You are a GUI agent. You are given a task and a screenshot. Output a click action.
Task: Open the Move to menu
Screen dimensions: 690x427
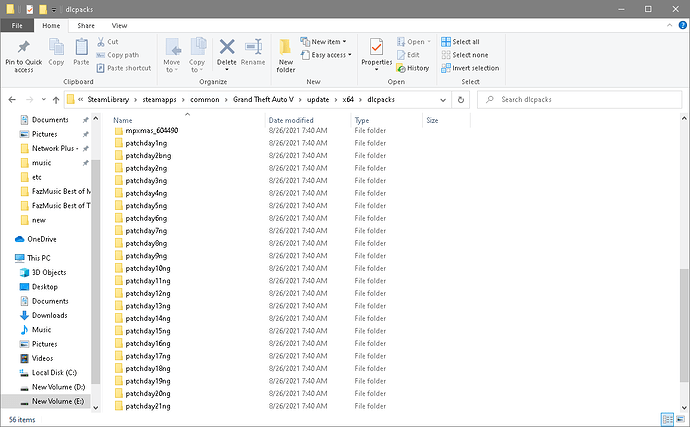172,55
